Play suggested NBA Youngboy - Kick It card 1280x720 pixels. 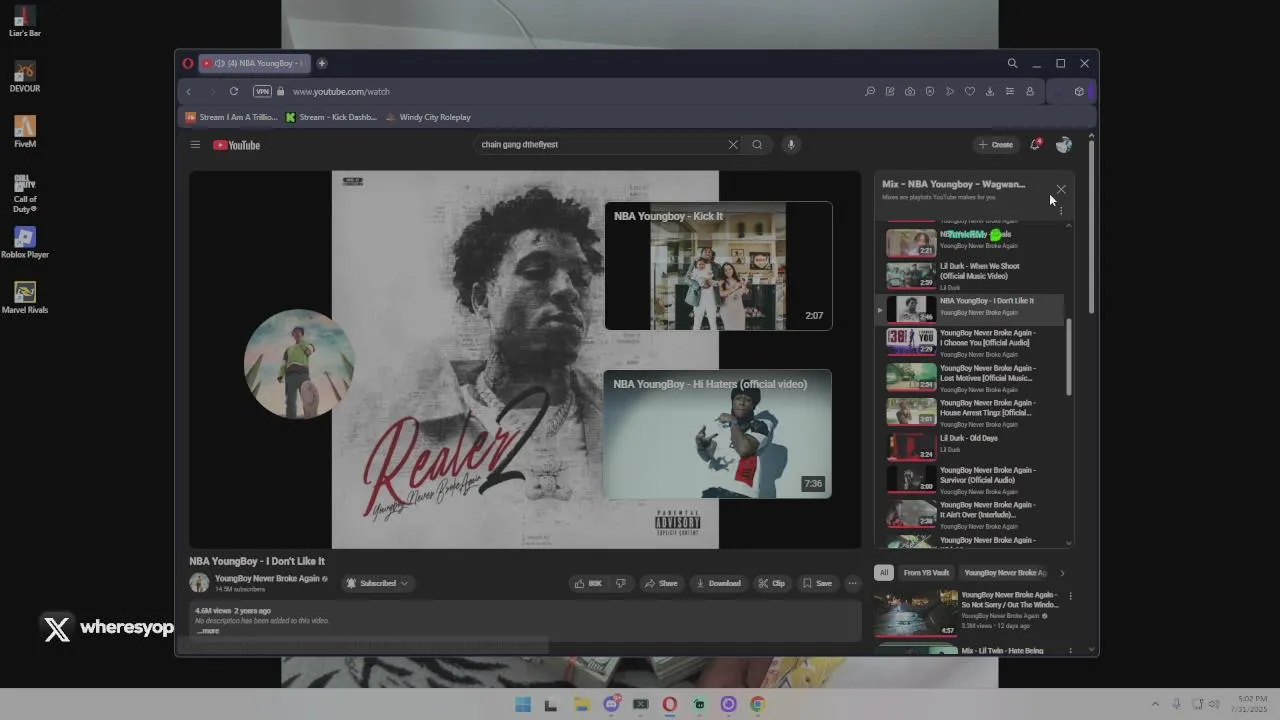pos(718,266)
